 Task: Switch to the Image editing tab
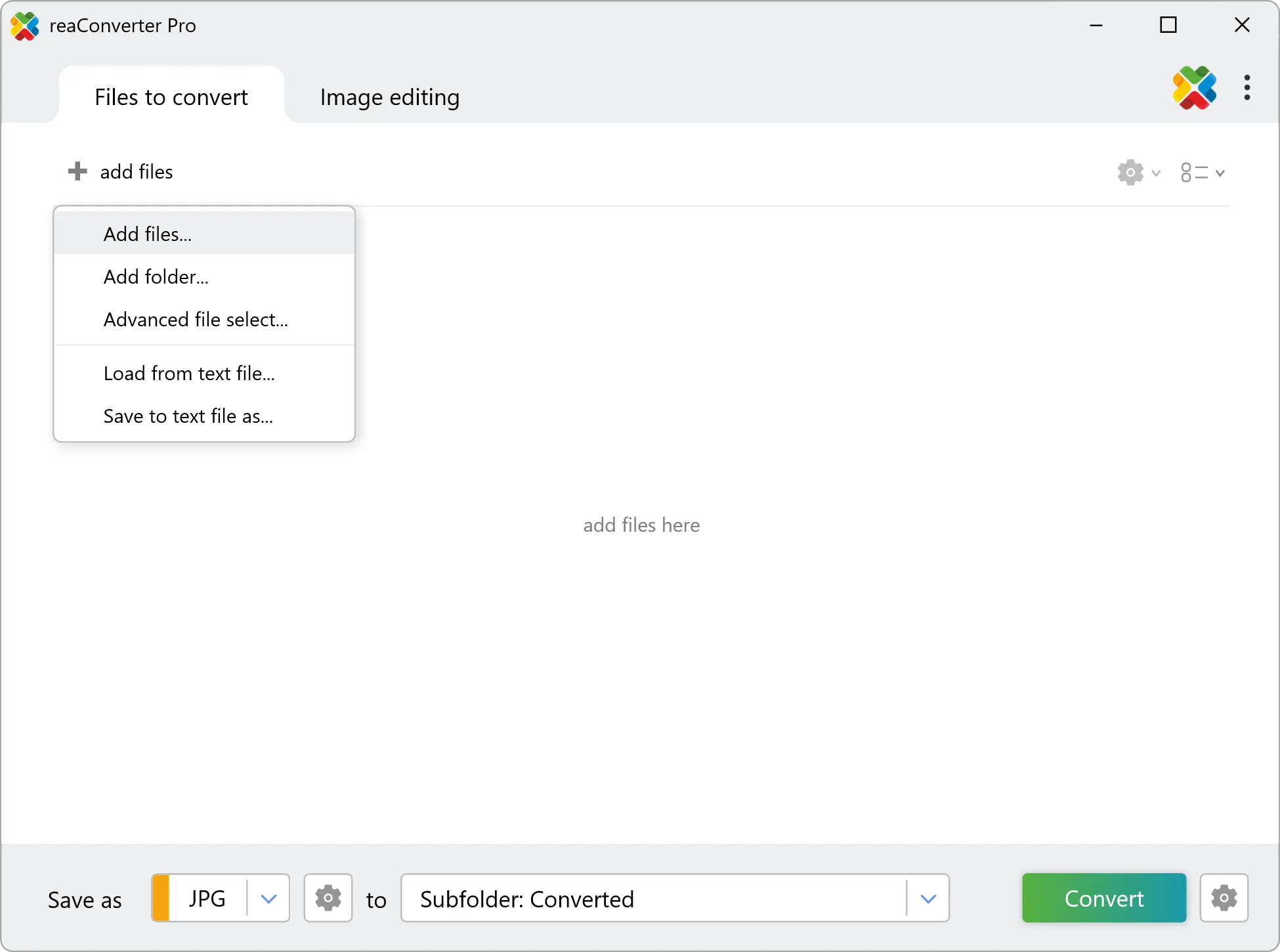click(x=389, y=97)
